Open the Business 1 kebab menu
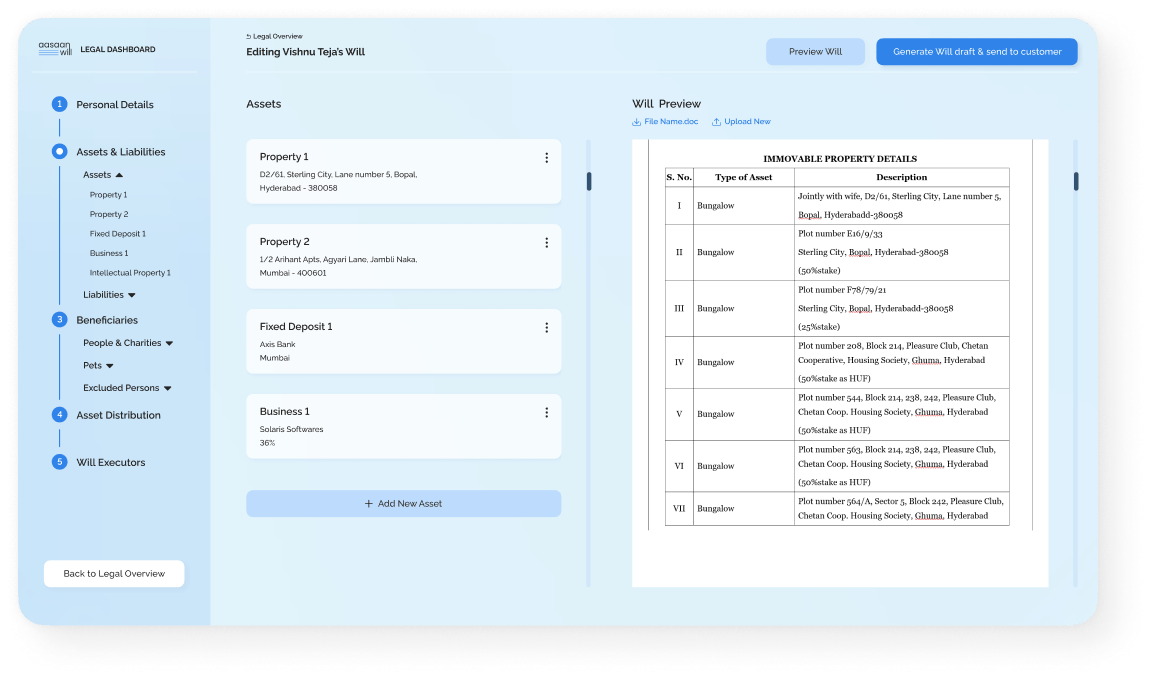The width and height of the screenshot is (1152, 680). [x=546, y=413]
